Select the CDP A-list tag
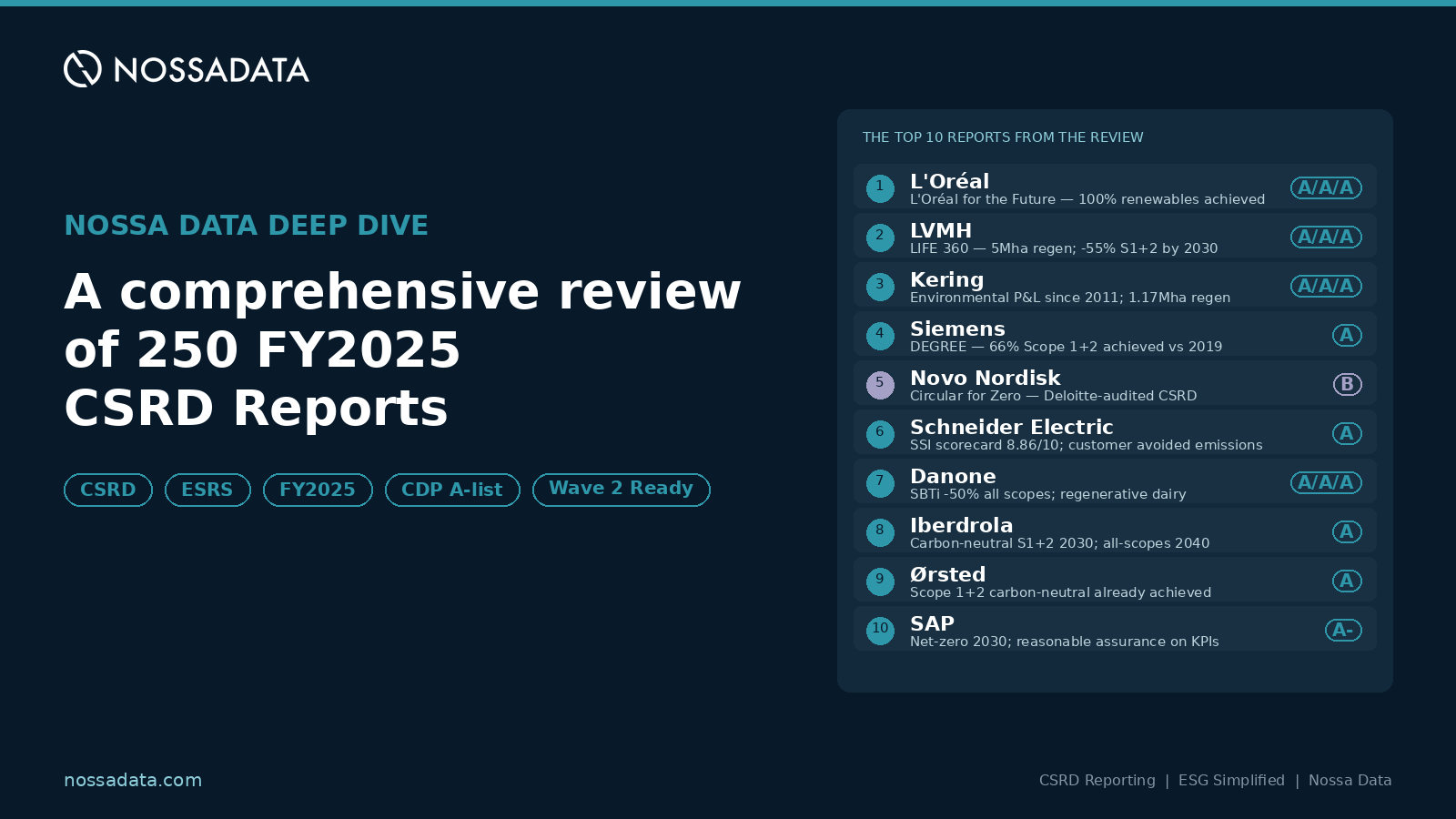The width and height of the screenshot is (1456, 819). pyautogui.click(x=452, y=490)
